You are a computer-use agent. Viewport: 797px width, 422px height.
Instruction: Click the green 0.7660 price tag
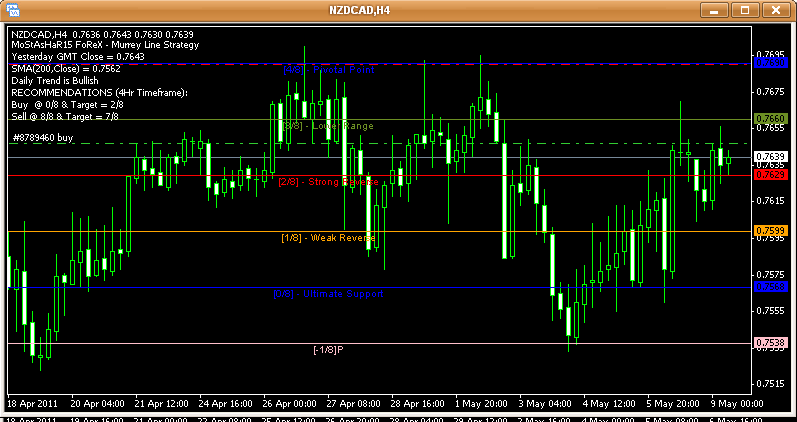pos(769,118)
